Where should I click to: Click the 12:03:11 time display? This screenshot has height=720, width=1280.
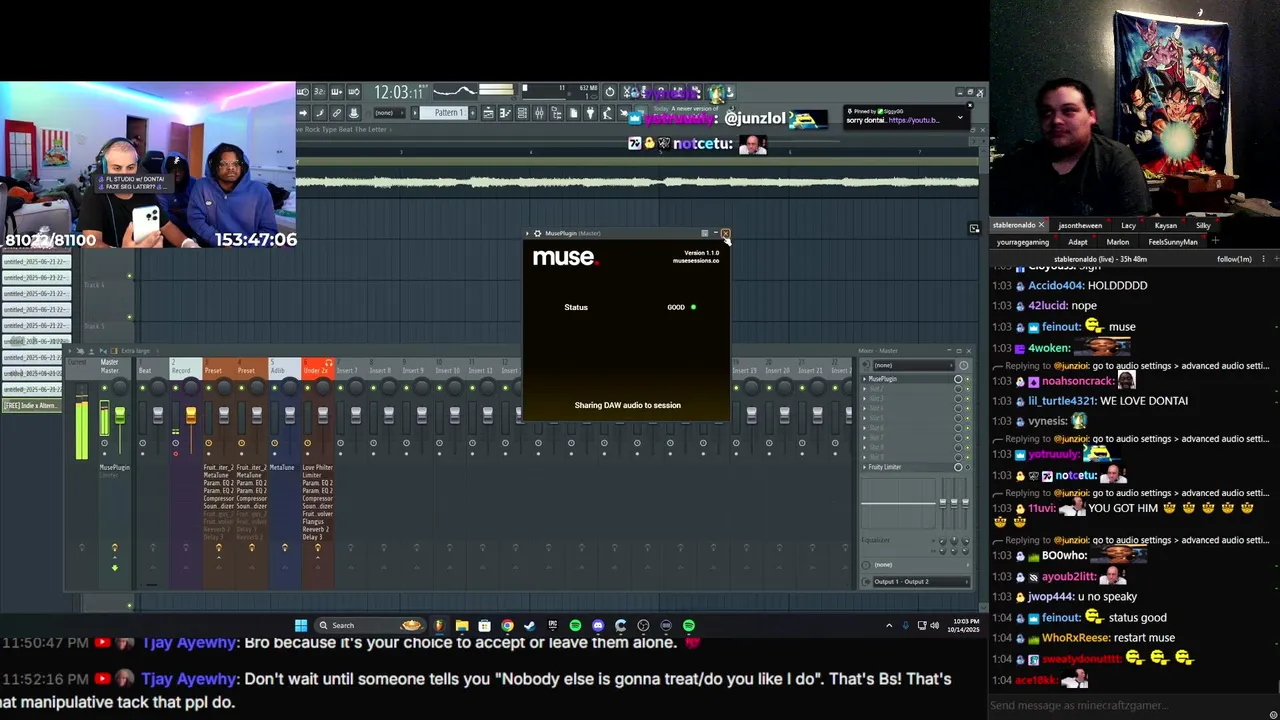399,92
